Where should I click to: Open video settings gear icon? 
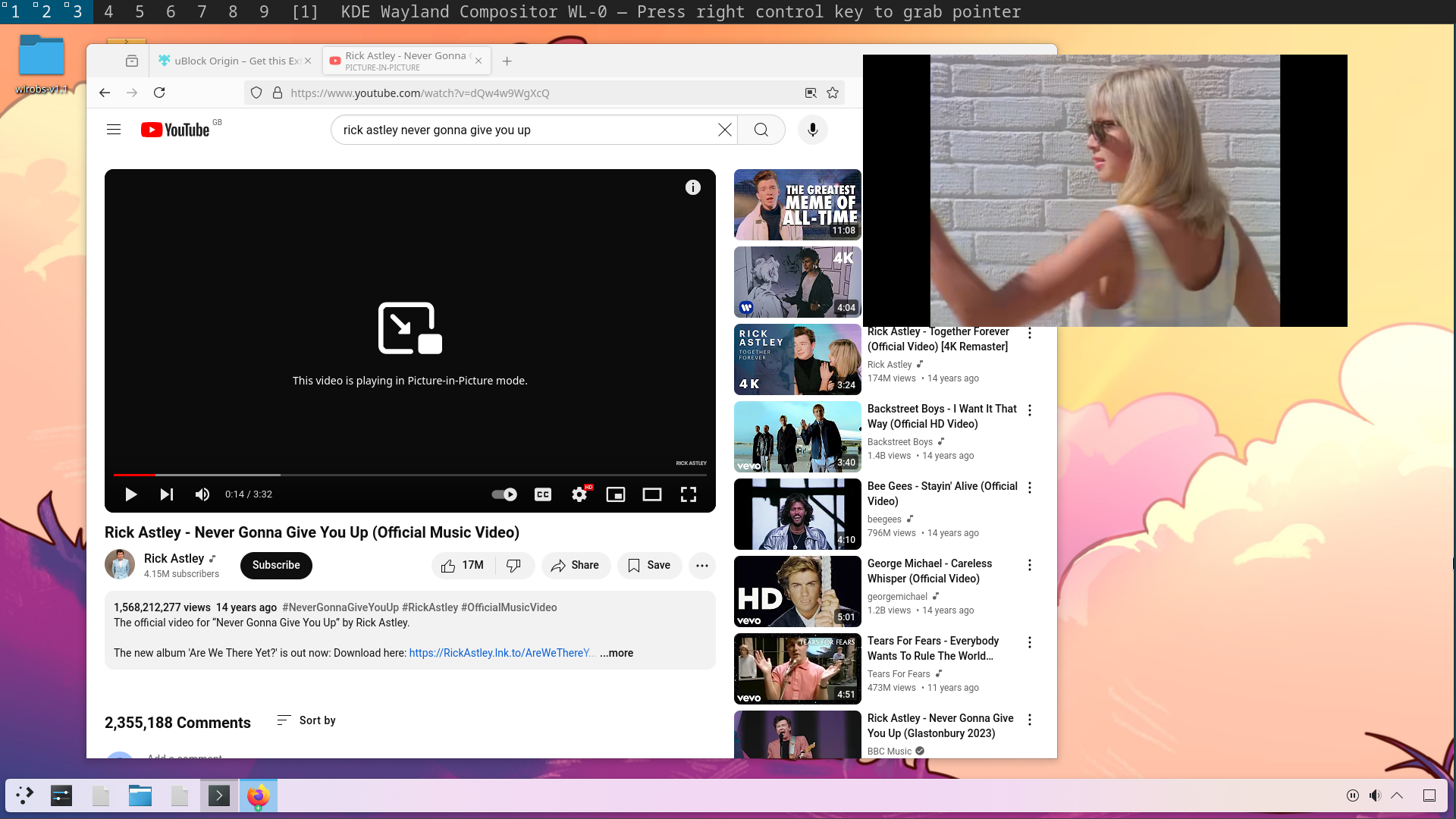click(x=579, y=494)
